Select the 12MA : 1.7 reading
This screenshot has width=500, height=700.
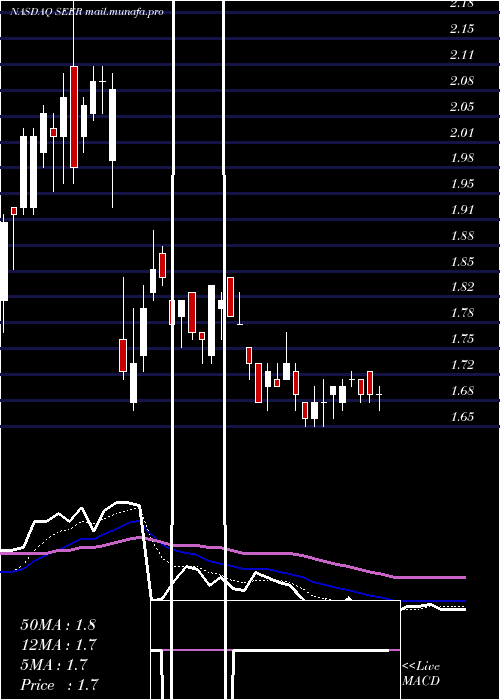(x=58, y=645)
